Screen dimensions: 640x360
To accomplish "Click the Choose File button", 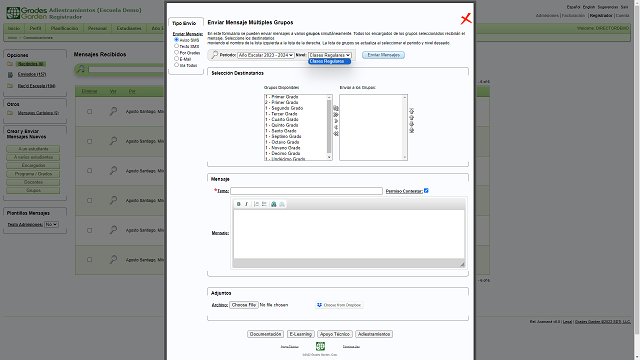I will (244, 305).
